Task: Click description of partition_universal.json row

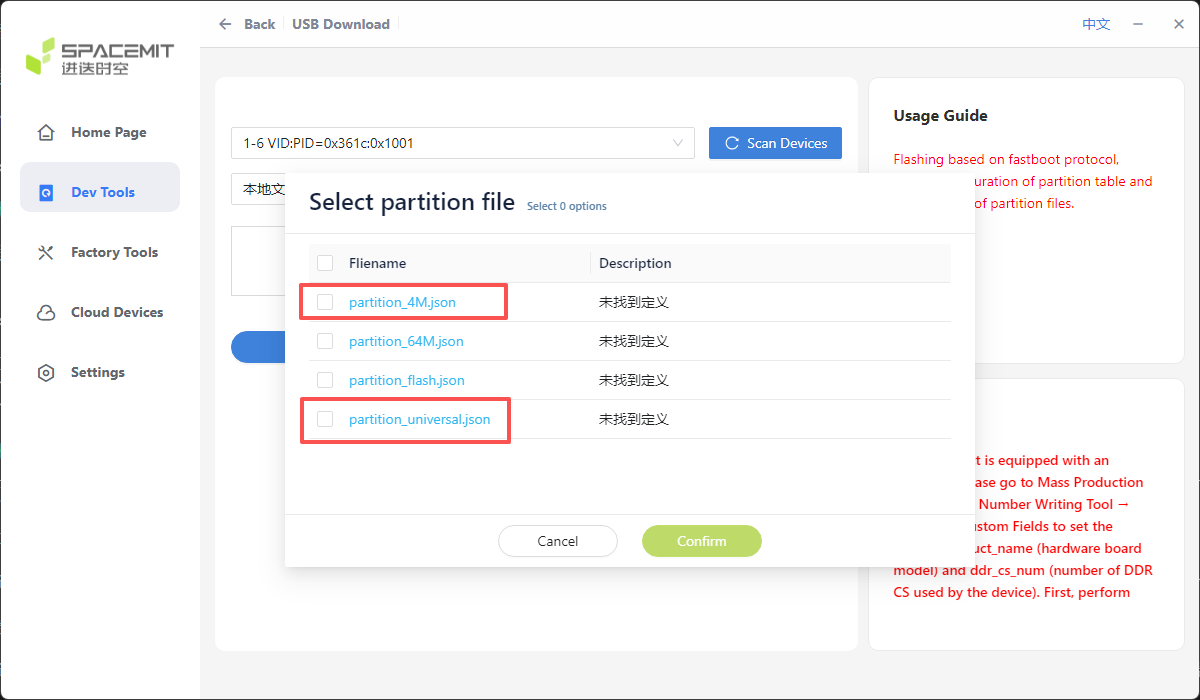Action: 634,419
